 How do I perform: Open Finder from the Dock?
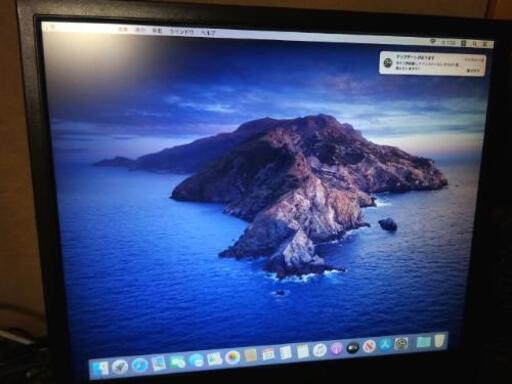pyautogui.click(x=101, y=369)
